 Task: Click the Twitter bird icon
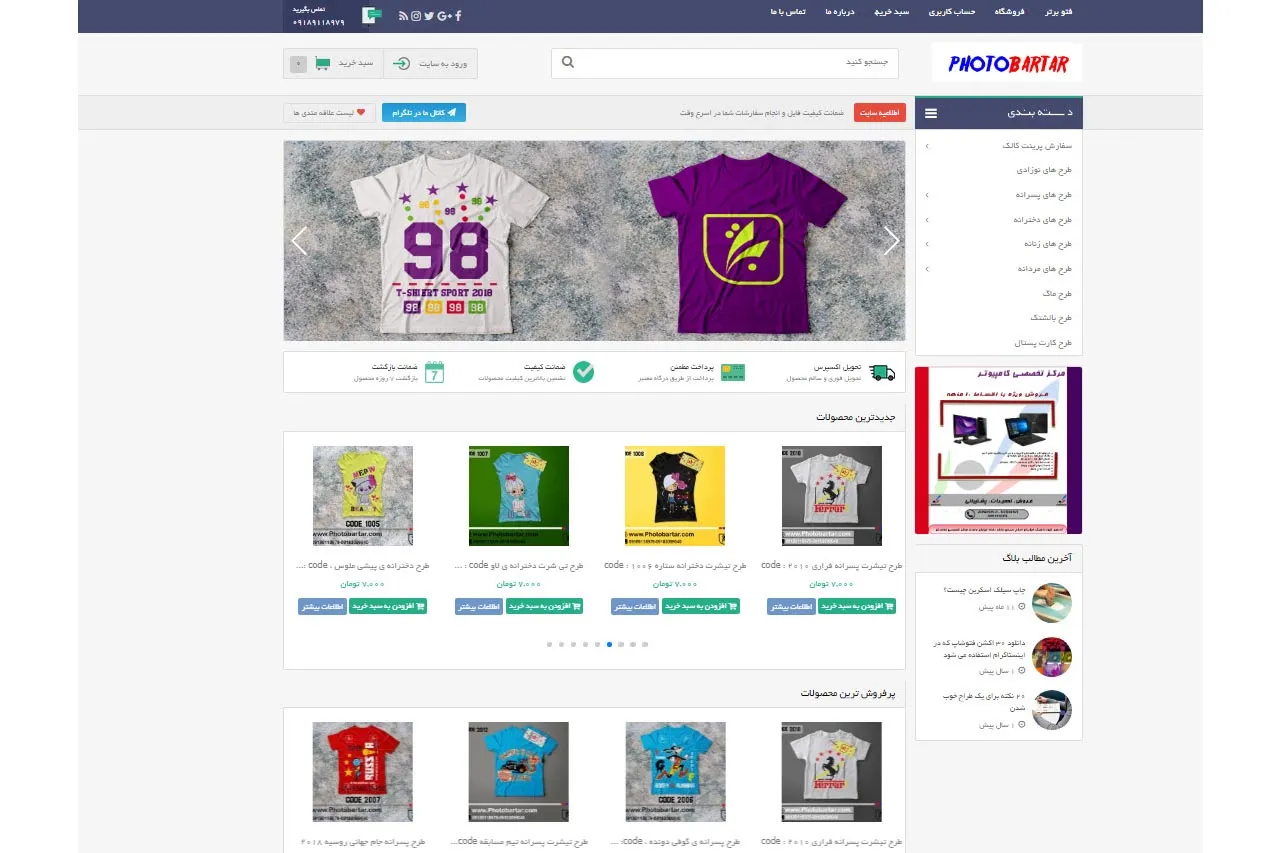[x=429, y=15]
